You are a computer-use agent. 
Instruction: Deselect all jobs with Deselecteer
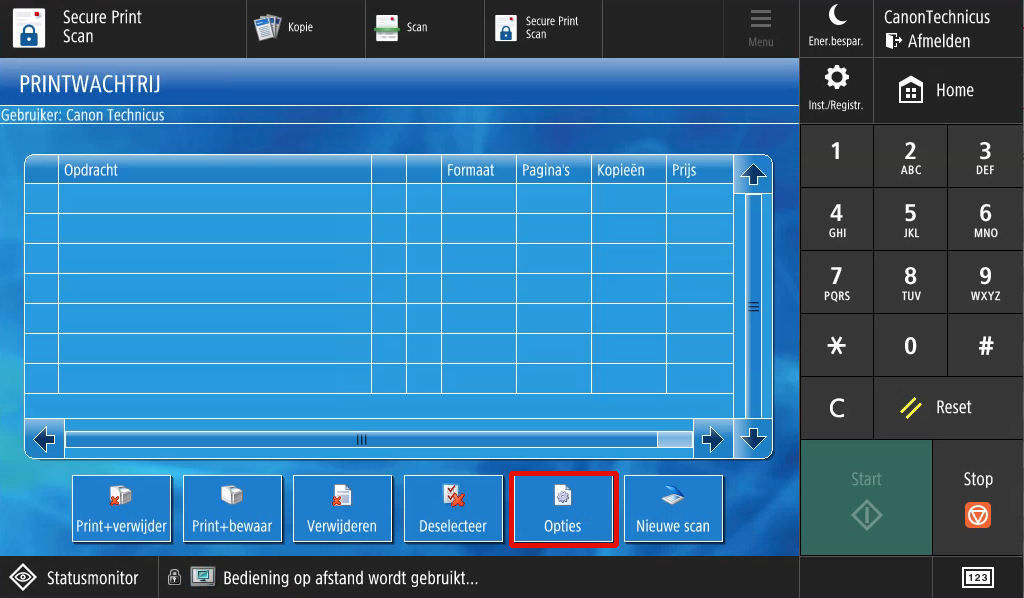[x=453, y=509]
